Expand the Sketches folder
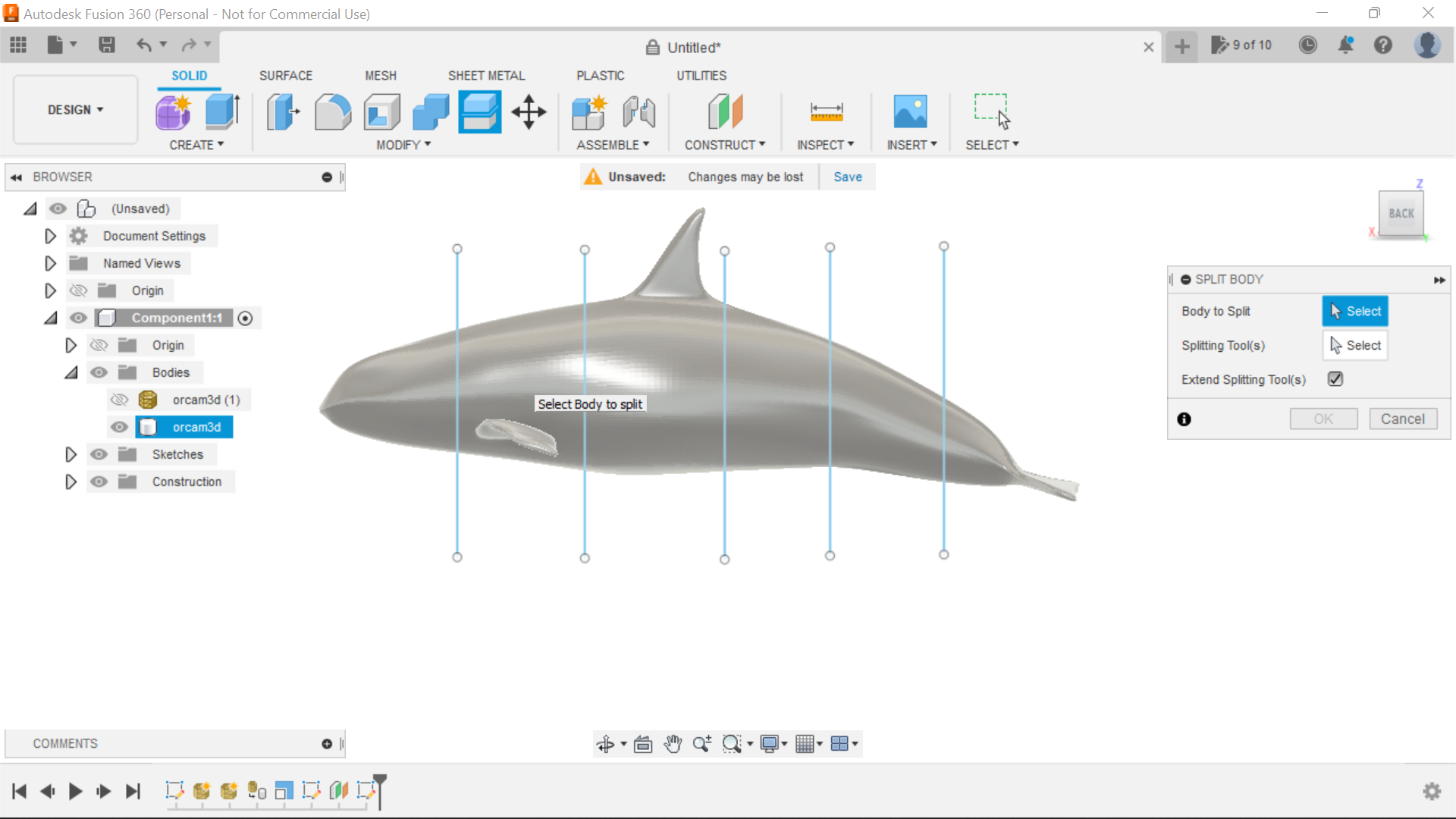Screen dimensions: 1456x819 (x=71, y=454)
